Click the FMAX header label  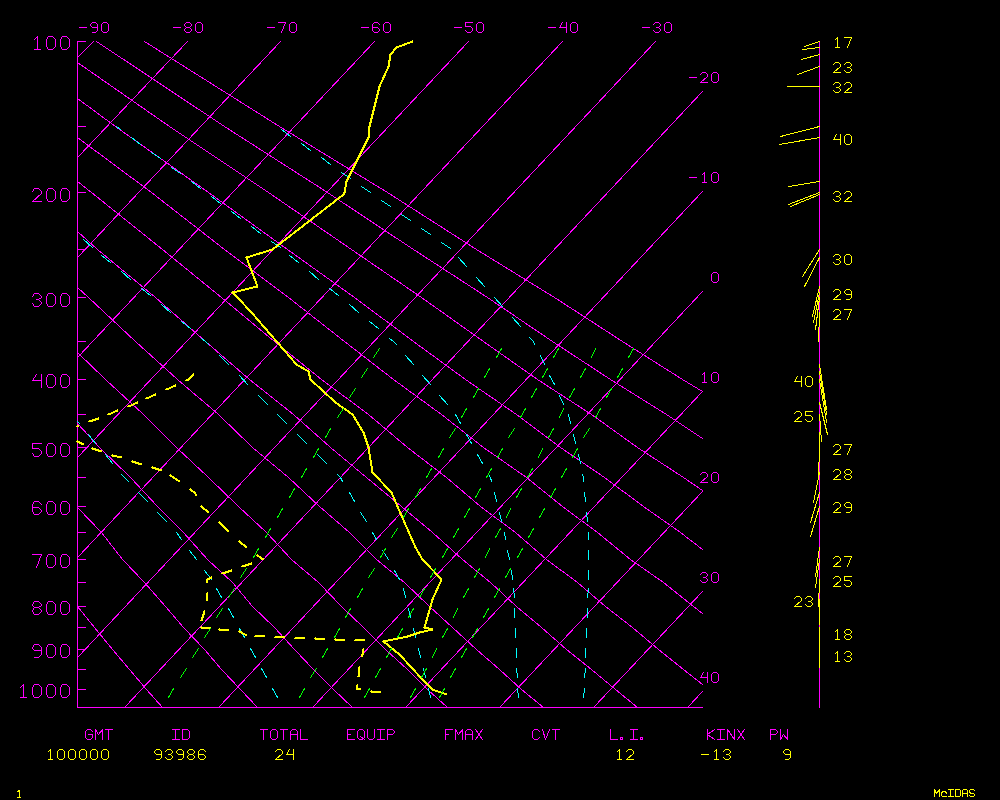coord(463,735)
